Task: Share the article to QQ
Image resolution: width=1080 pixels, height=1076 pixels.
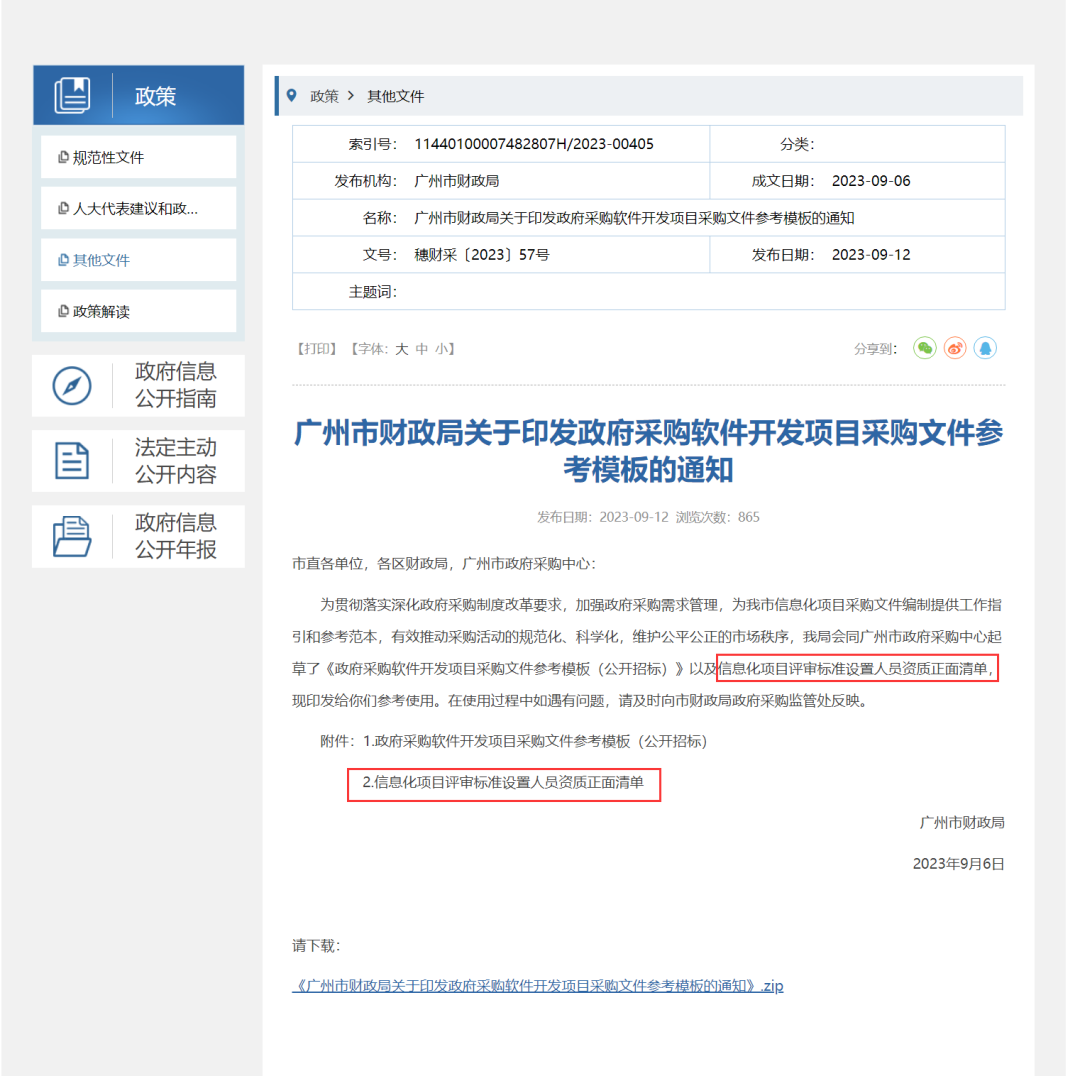Action: (x=985, y=348)
